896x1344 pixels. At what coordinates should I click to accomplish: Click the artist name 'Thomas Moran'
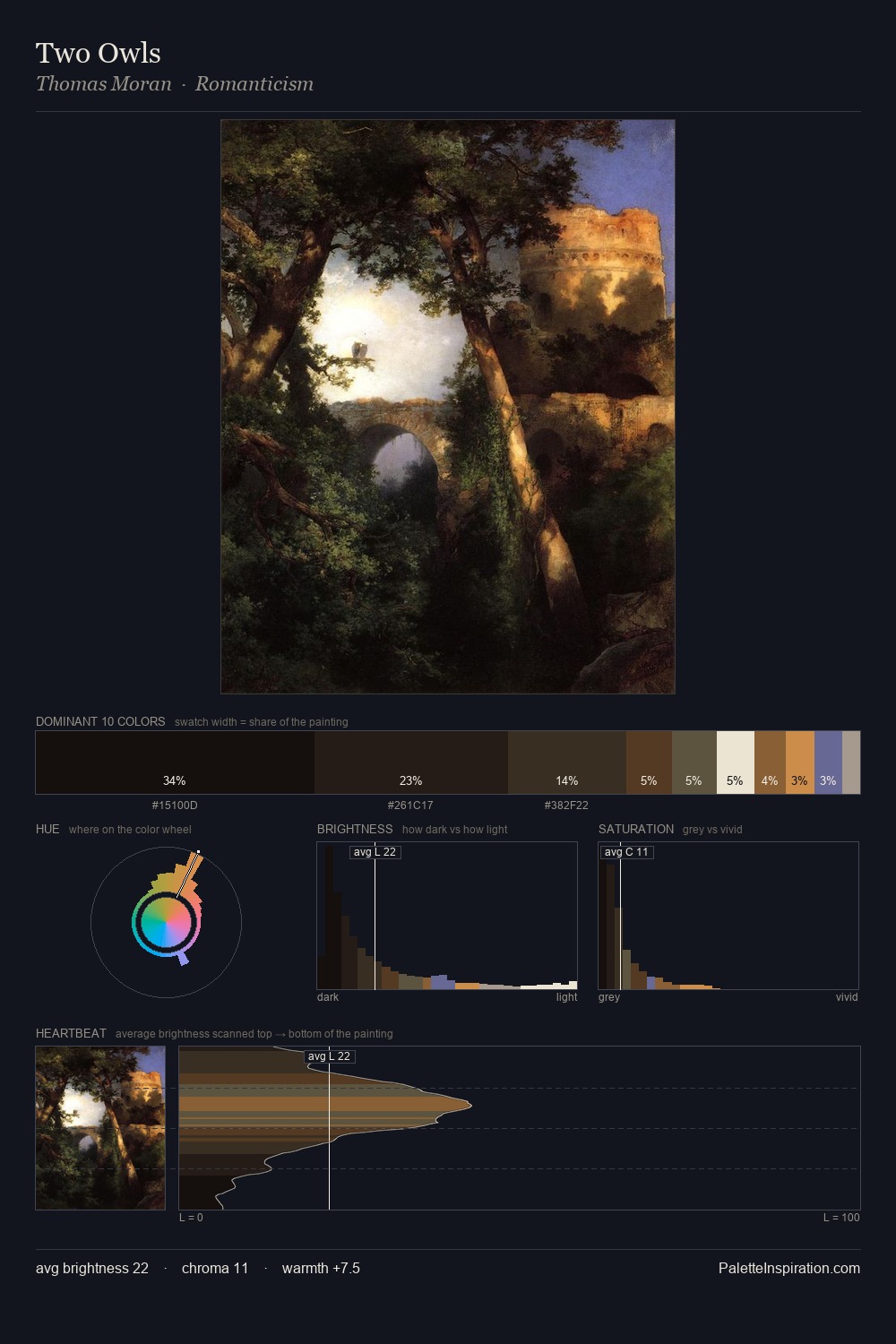point(104,83)
